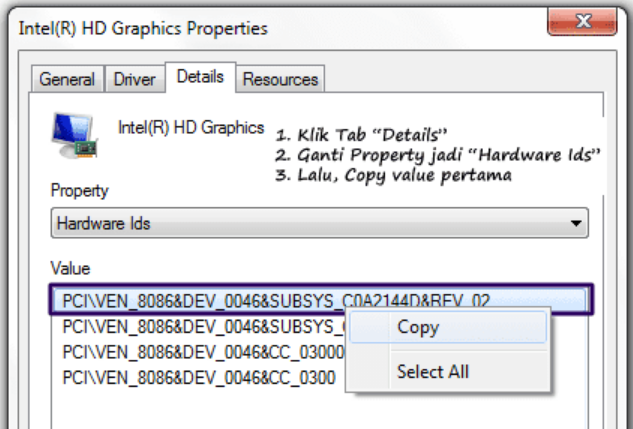Viewport: 633px width, 429px height.
Task: Select the second SUBSYS hardware id row
Action: point(203,326)
